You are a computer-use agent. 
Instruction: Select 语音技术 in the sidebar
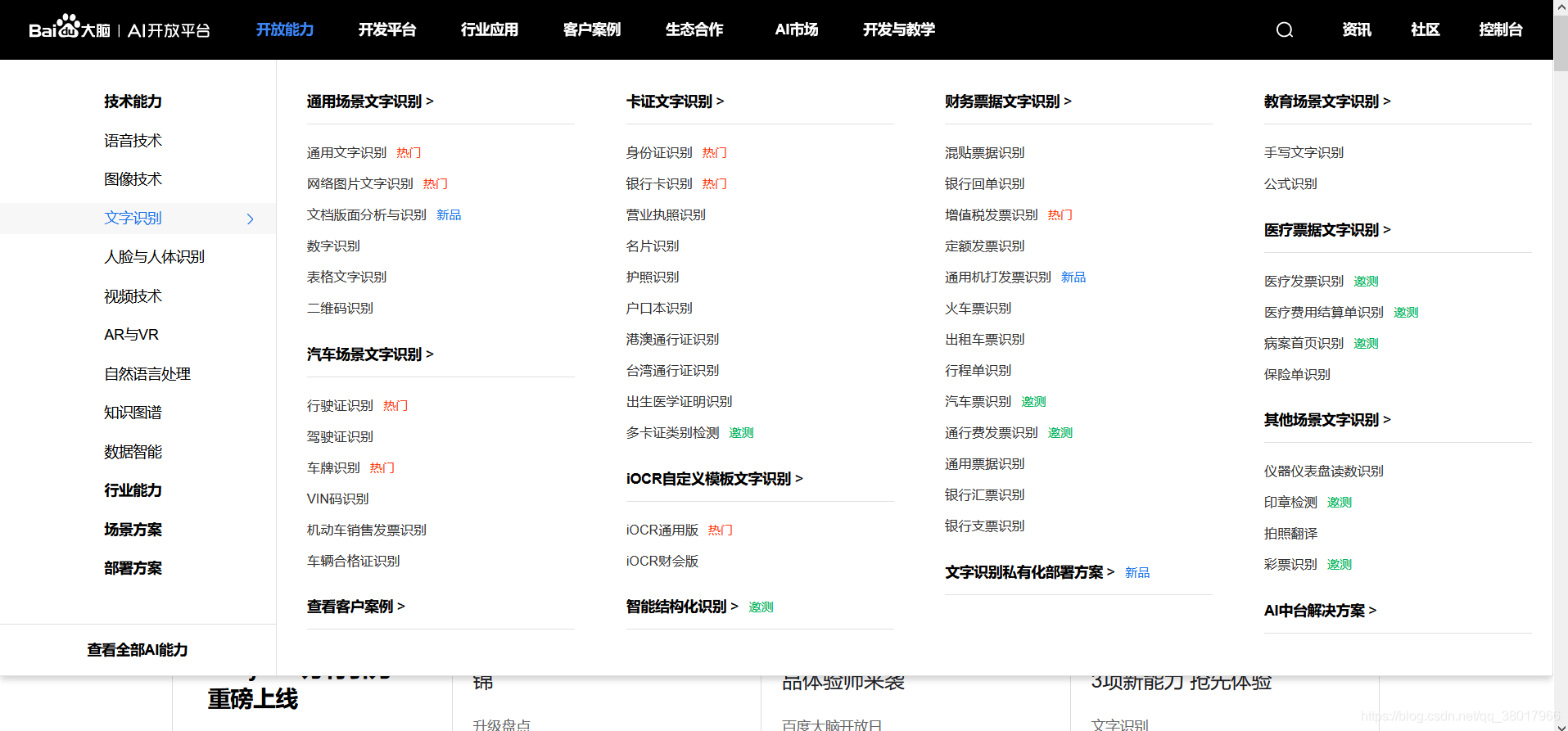[133, 141]
